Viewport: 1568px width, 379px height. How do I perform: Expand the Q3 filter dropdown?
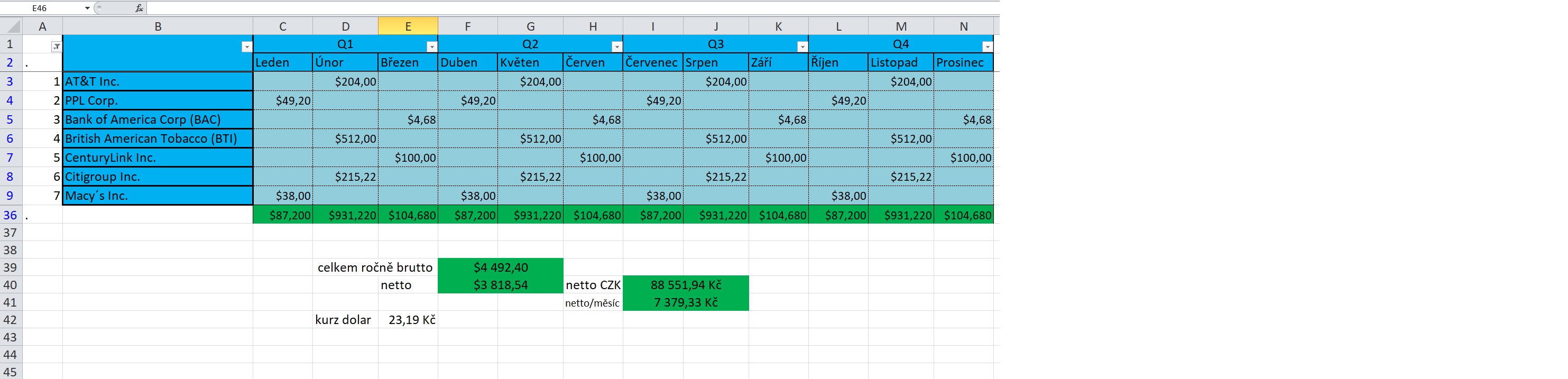(801, 47)
